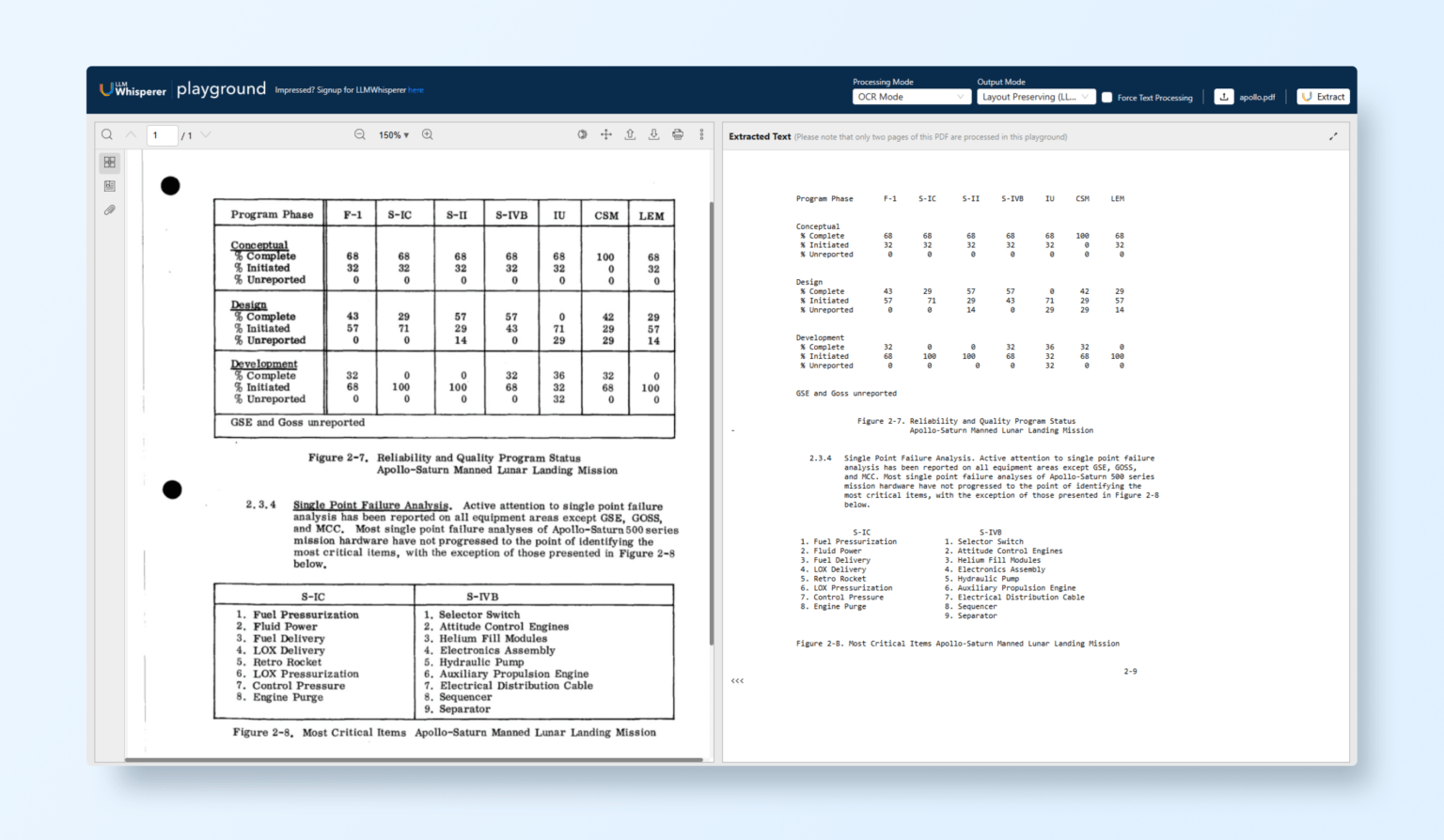1444x840 pixels.
Task: Open the LLMWhisperer signup 'here' link
Action: pos(416,89)
